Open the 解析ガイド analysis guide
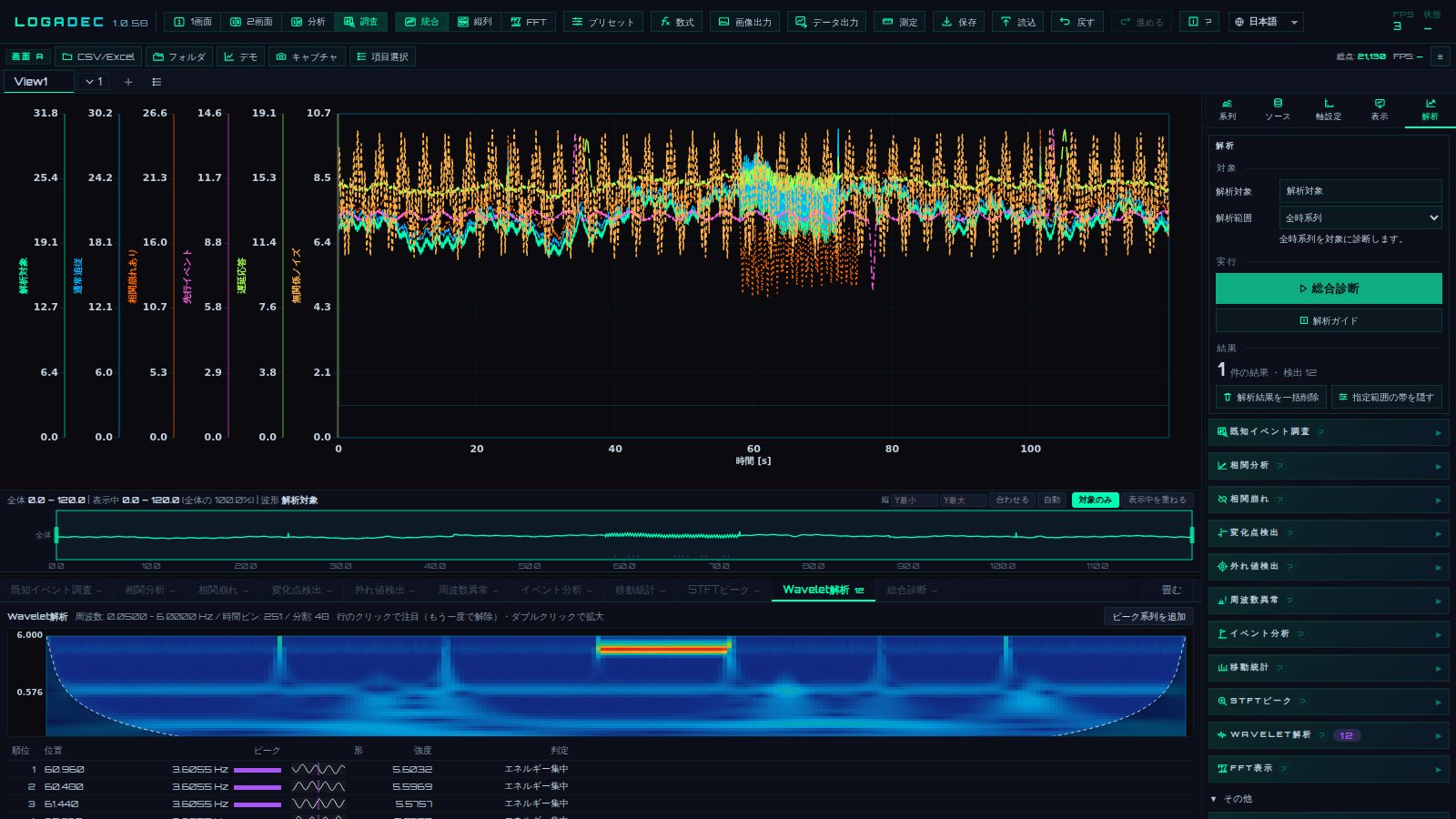 [1329, 320]
